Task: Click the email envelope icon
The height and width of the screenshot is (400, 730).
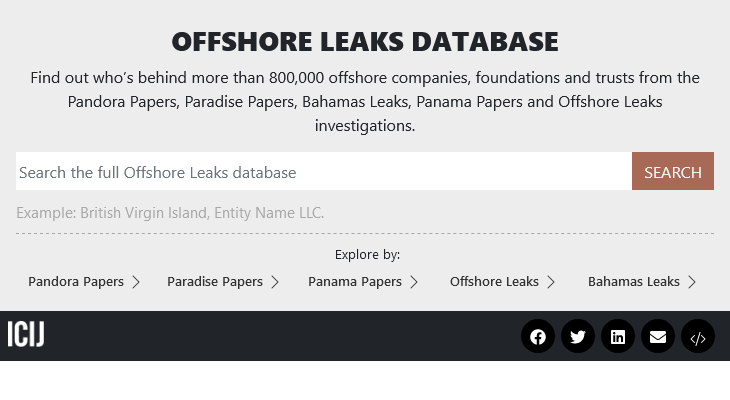Action: coord(658,336)
